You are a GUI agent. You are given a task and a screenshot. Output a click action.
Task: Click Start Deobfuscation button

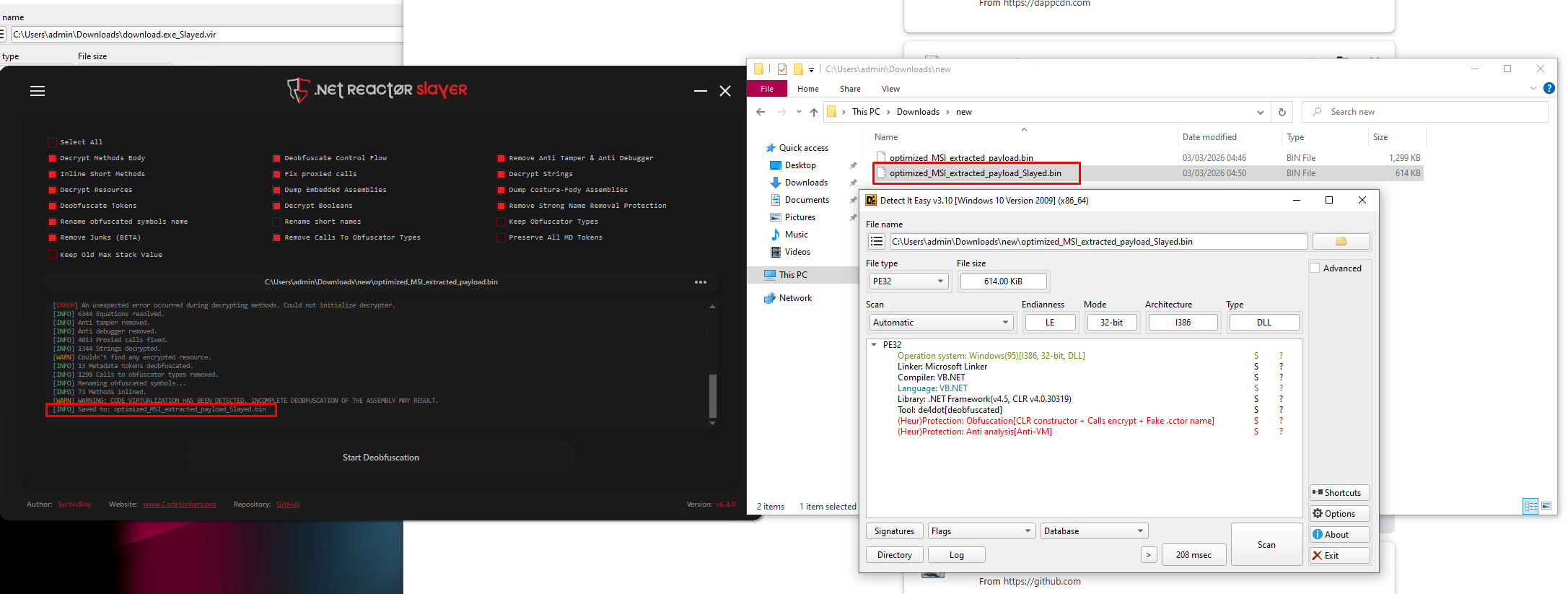click(381, 458)
